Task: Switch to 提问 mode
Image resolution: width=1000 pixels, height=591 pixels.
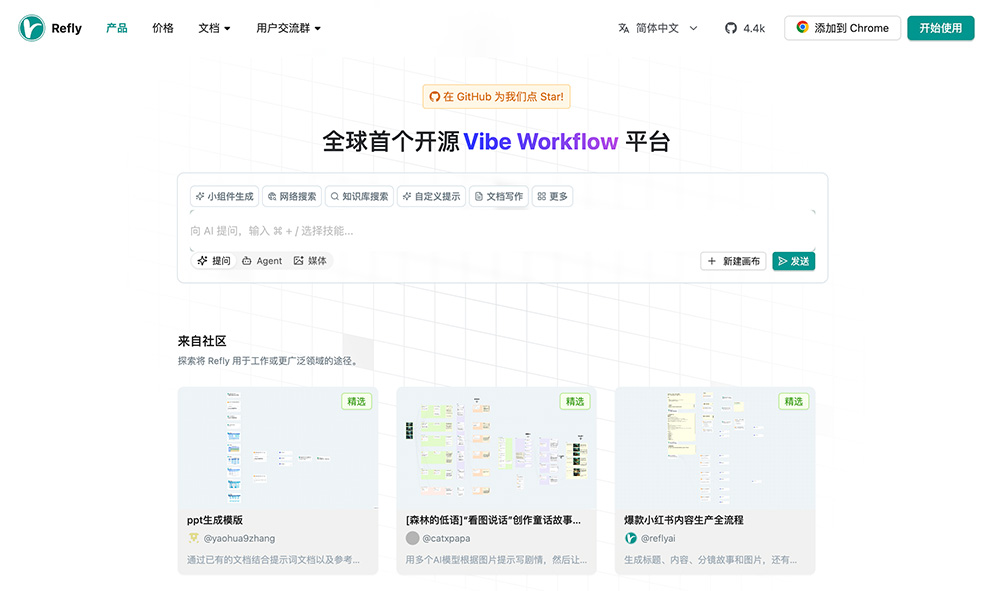Action: click(x=214, y=261)
